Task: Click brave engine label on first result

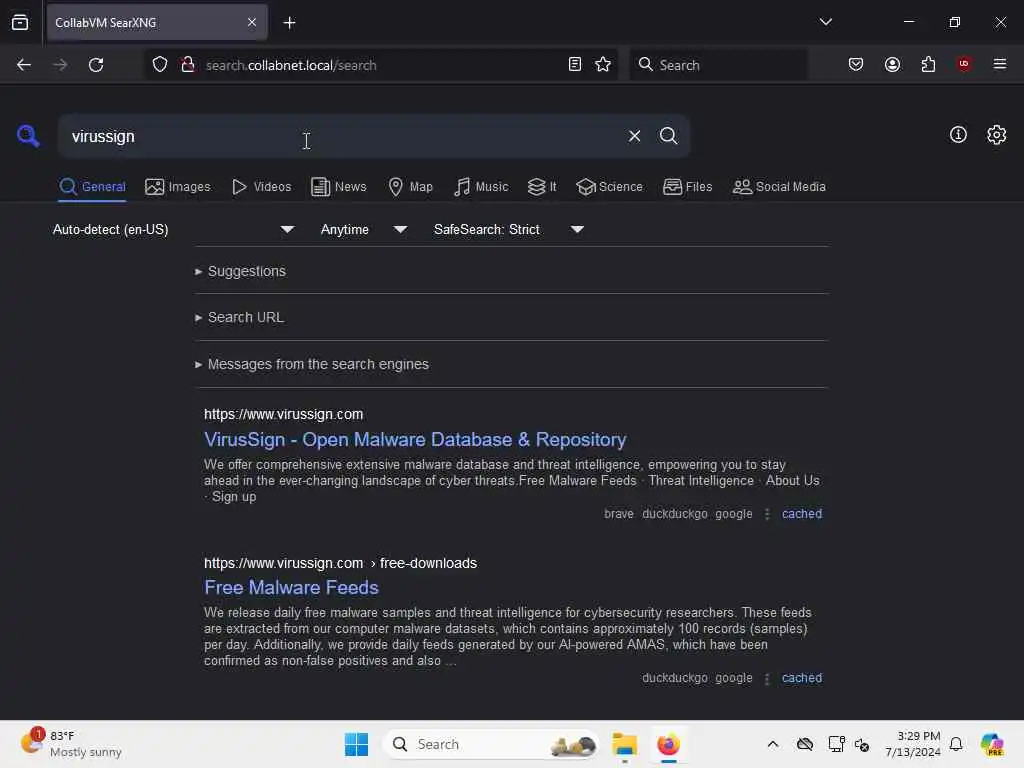Action: click(x=618, y=514)
